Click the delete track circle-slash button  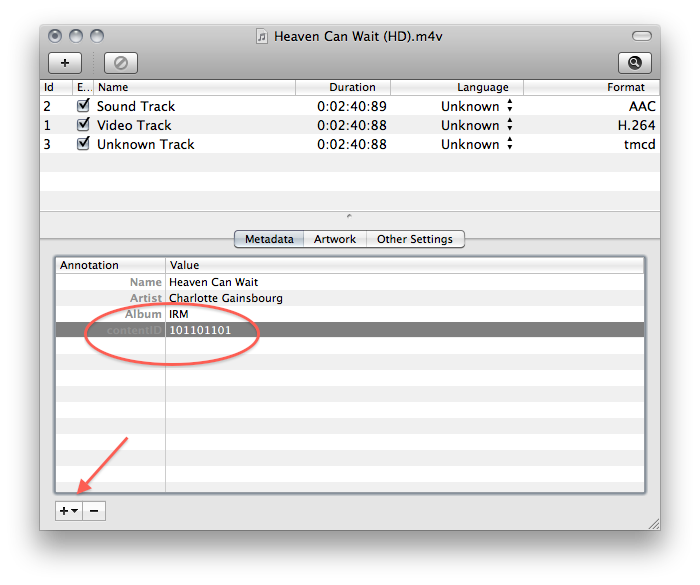pos(120,62)
